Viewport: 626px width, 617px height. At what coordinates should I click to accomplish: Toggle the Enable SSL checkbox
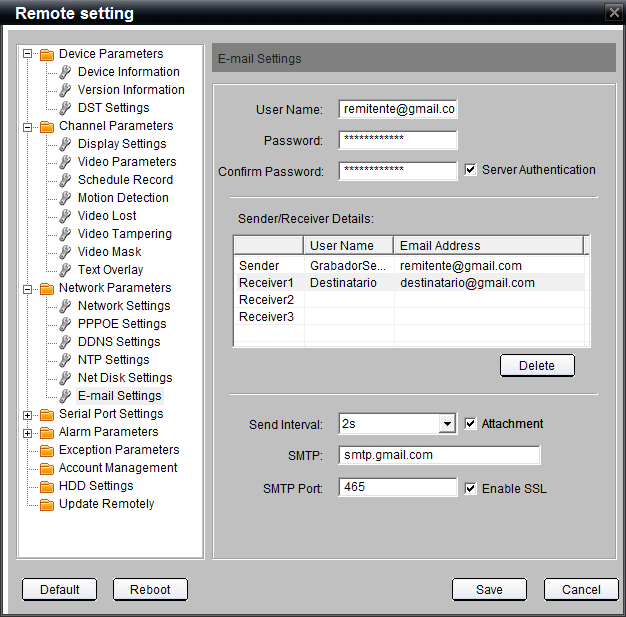(470, 488)
